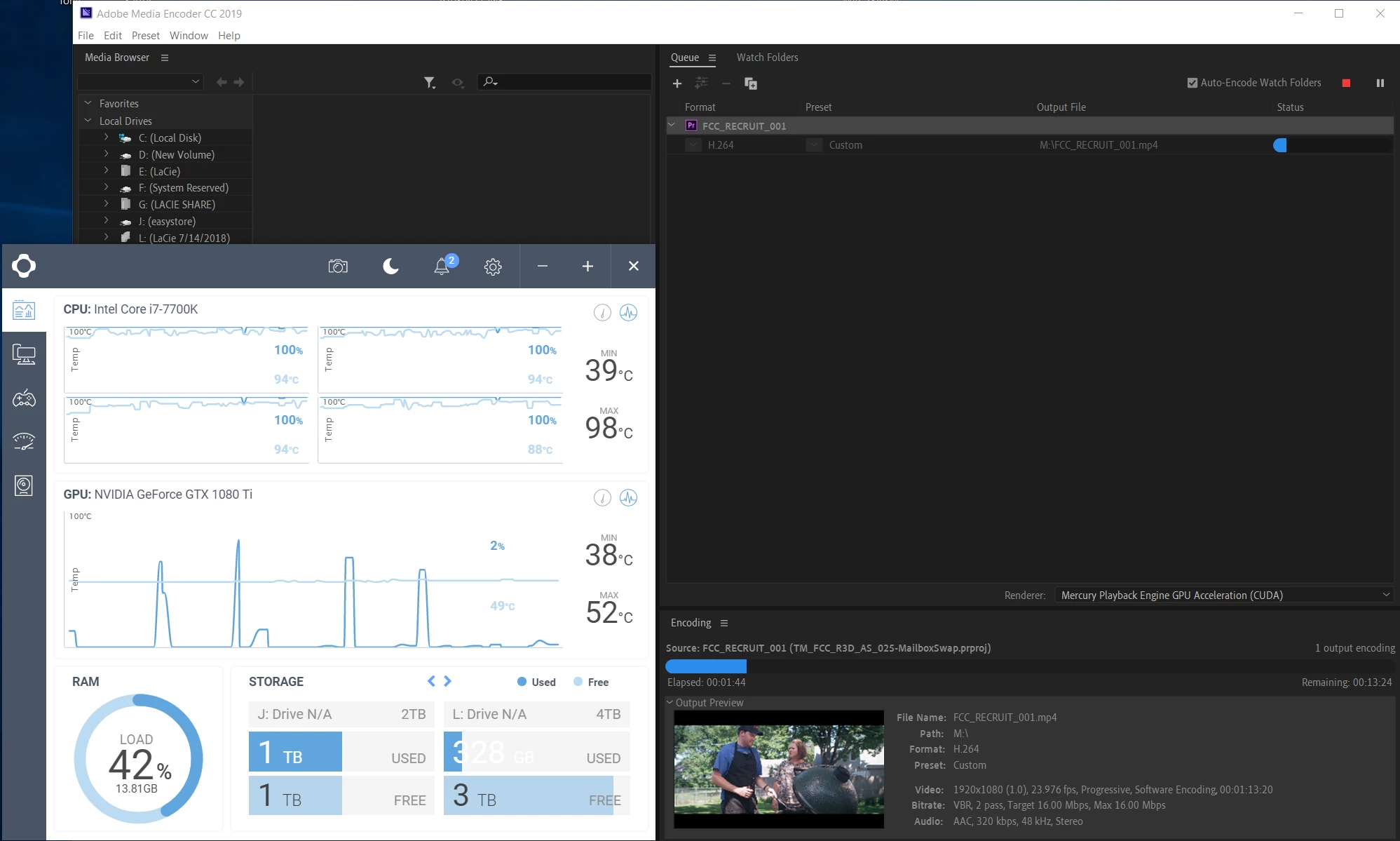Click the media browser filter funnel icon

tap(429, 83)
